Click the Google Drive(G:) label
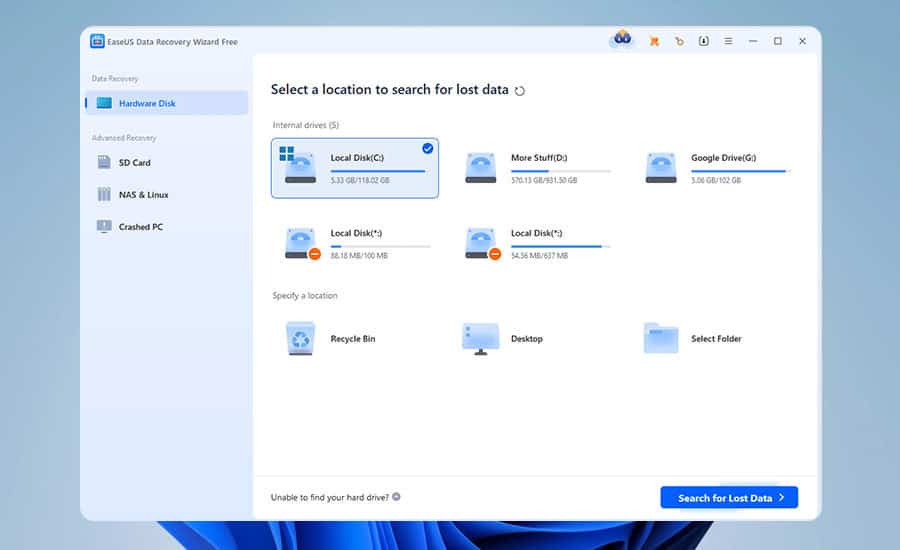 [x=723, y=157]
